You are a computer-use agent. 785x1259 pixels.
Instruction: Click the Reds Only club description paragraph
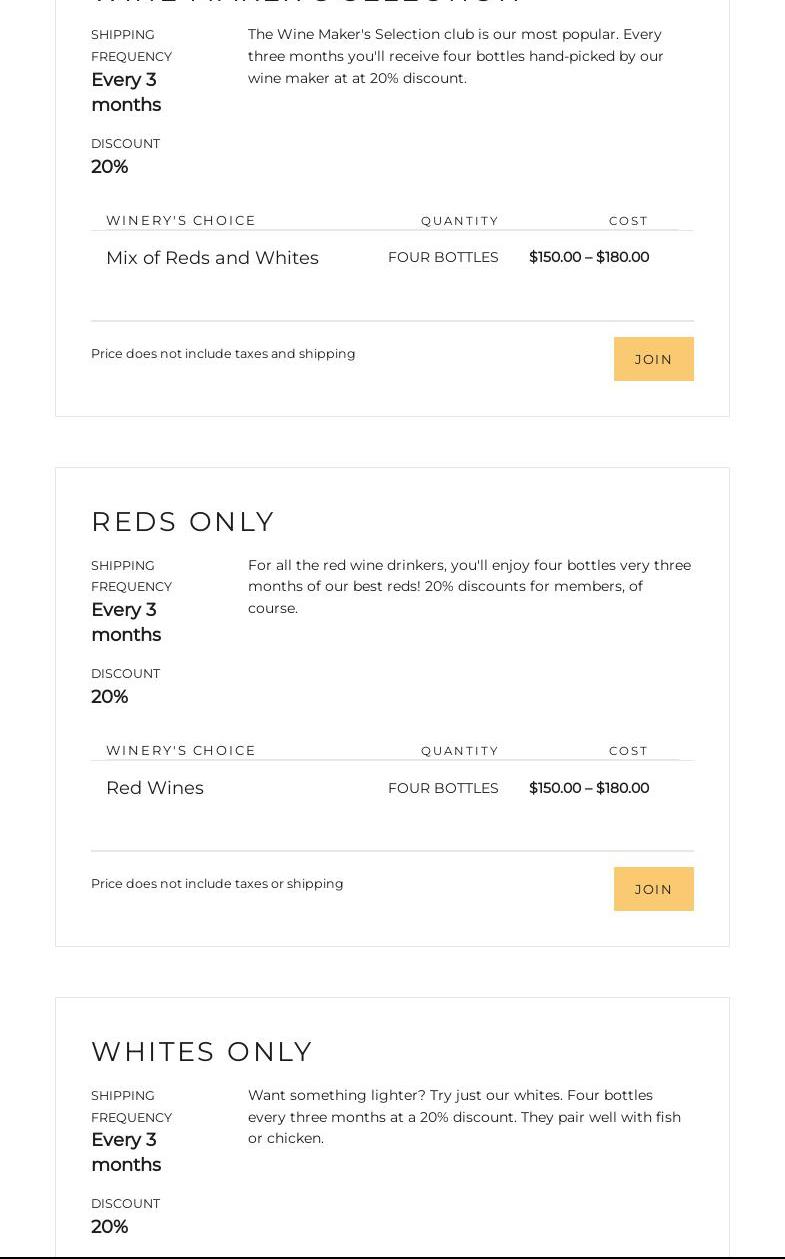pyautogui.click(x=469, y=586)
